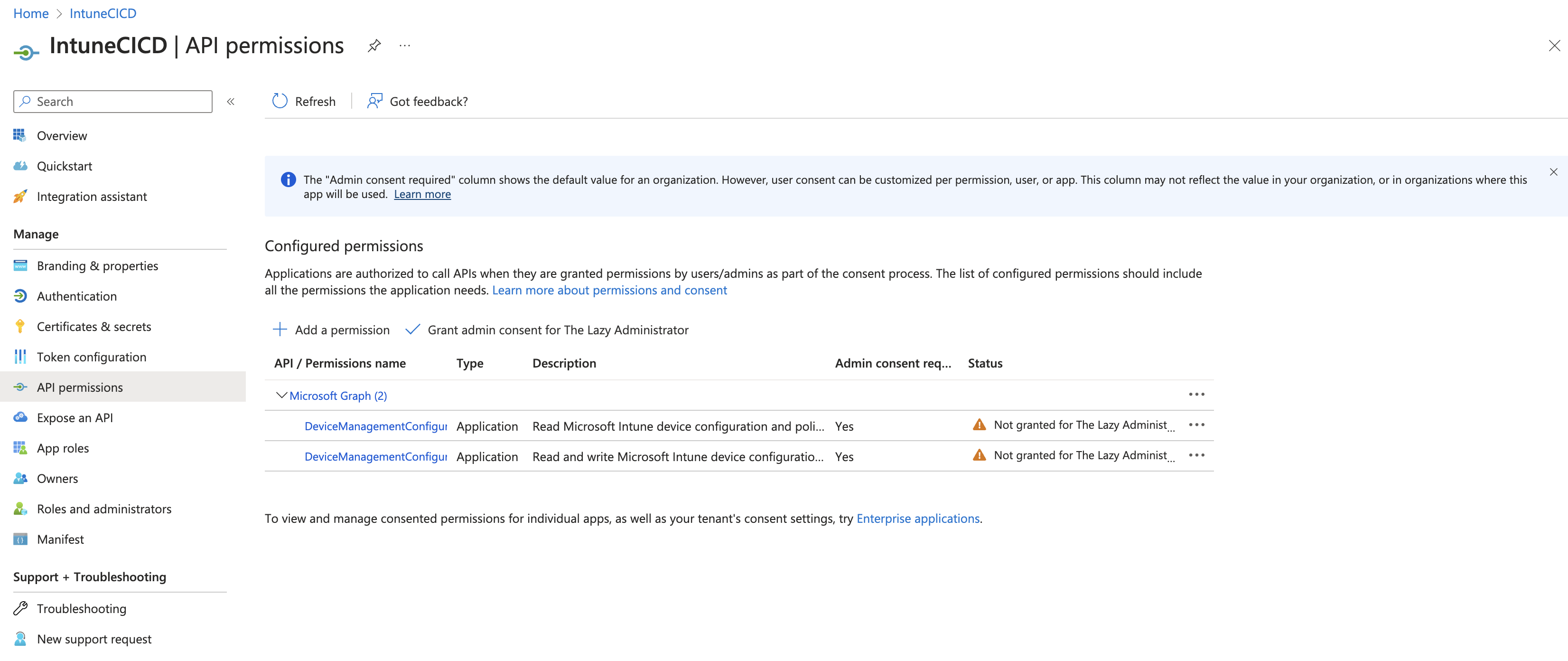Open more options for Microsoft Graph row
This screenshot has height=661, width=1568.
(1196, 395)
